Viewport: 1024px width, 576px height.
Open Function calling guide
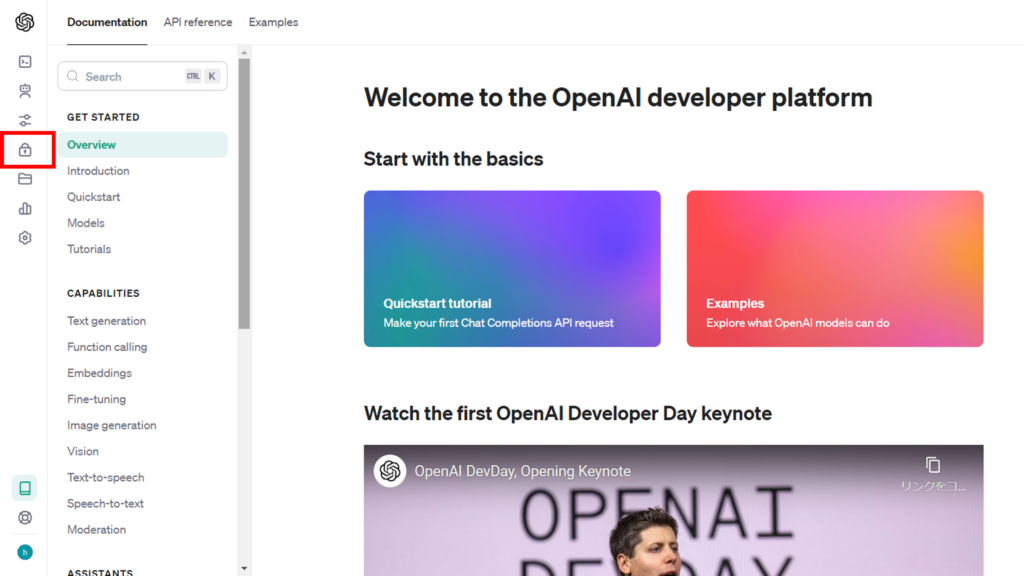107,347
